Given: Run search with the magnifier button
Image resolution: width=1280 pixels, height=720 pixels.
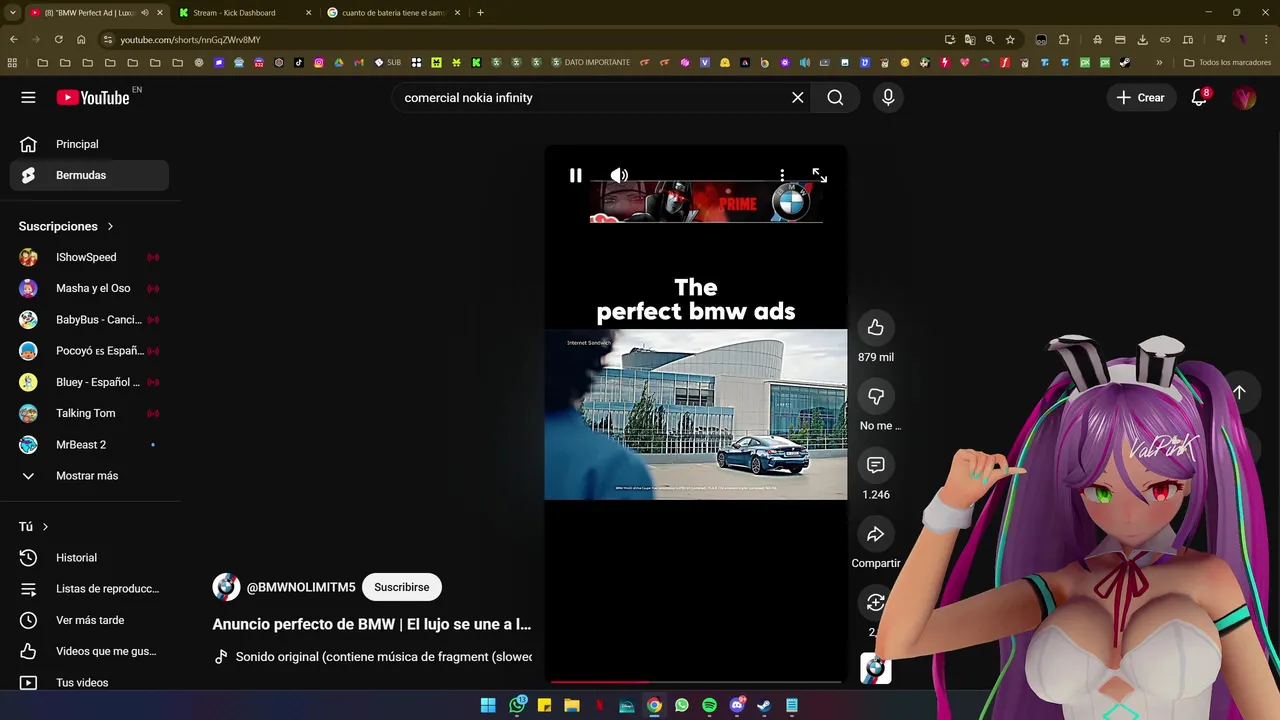Looking at the screenshot, I should click(836, 97).
